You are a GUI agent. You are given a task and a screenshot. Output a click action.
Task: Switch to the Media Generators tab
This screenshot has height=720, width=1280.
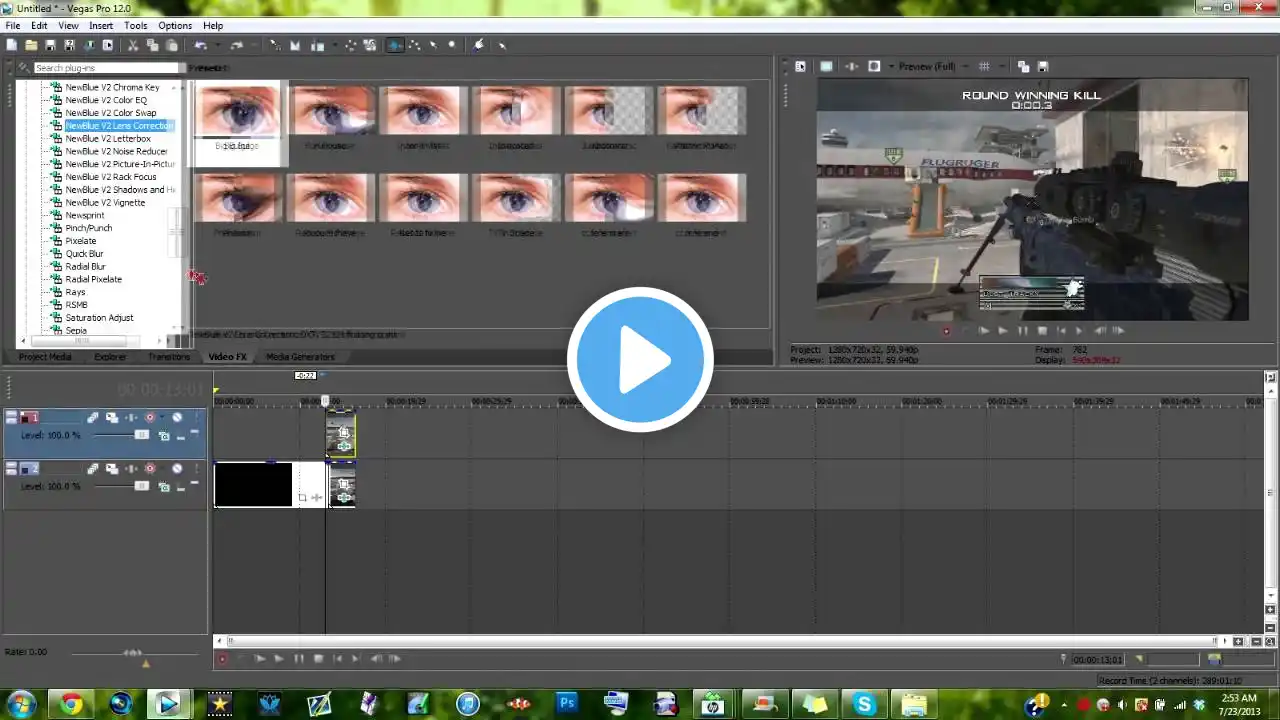300,357
